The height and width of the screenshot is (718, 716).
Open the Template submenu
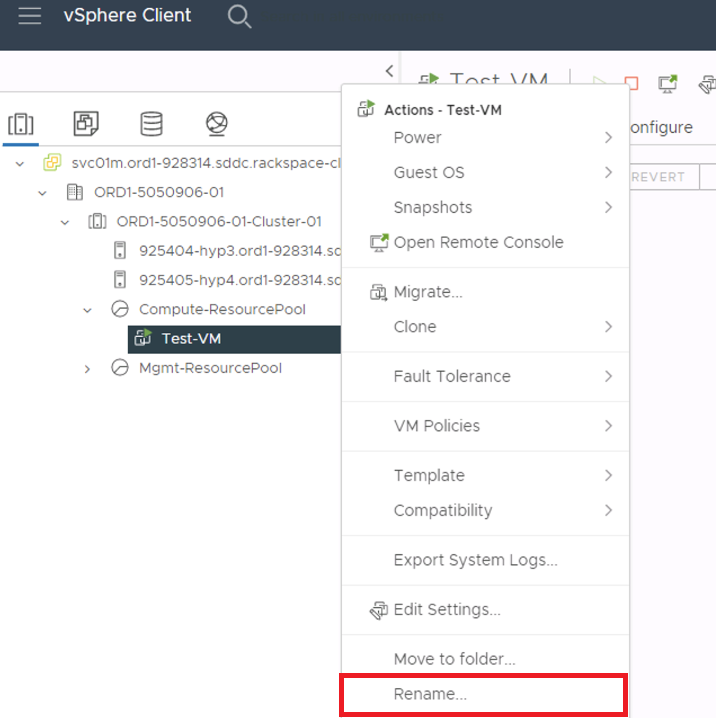click(485, 475)
